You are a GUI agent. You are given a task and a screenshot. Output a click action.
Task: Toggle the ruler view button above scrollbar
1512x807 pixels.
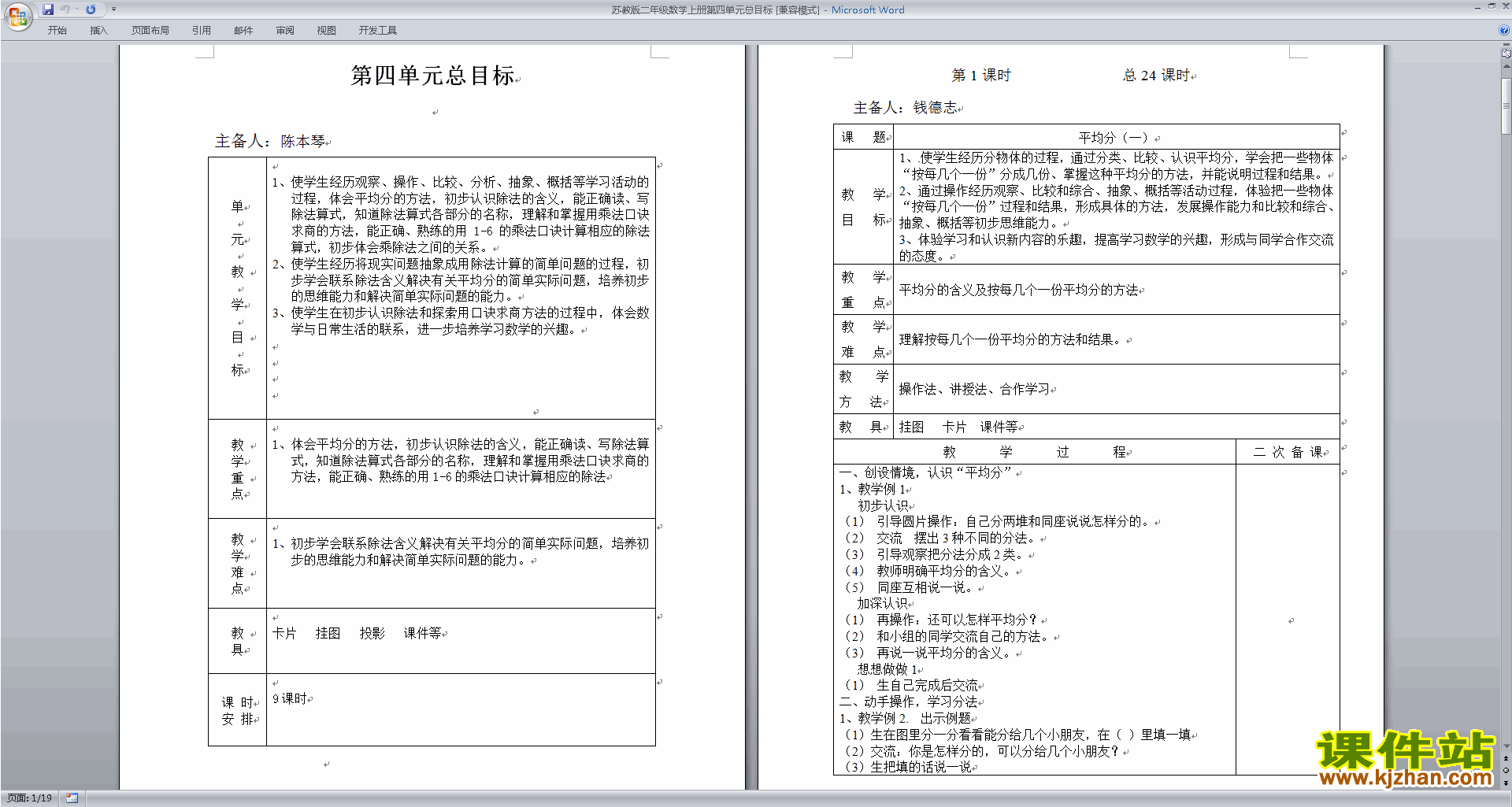pos(1506,53)
